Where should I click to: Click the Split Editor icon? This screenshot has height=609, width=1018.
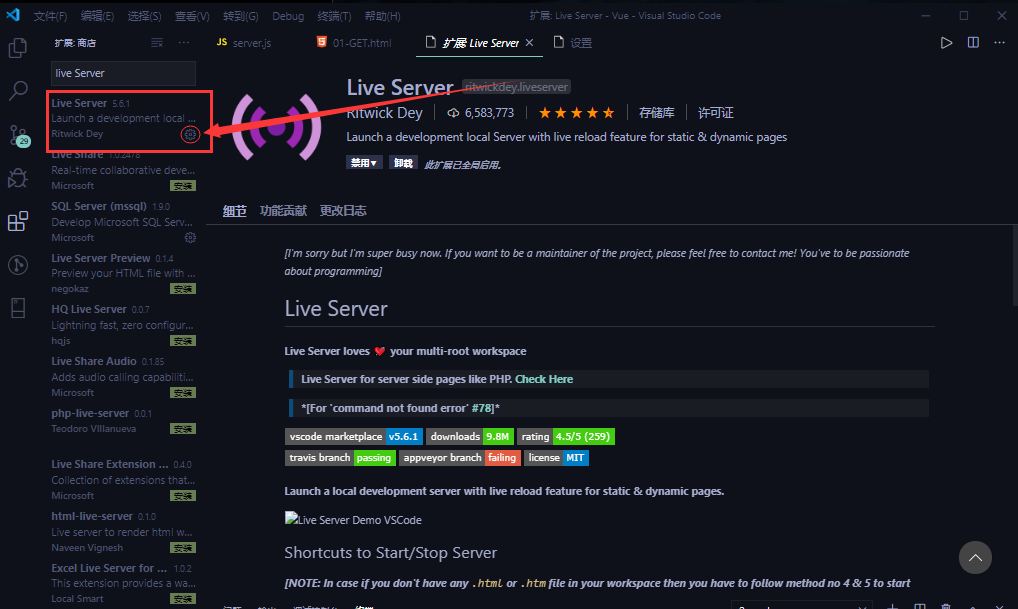pyautogui.click(x=971, y=42)
